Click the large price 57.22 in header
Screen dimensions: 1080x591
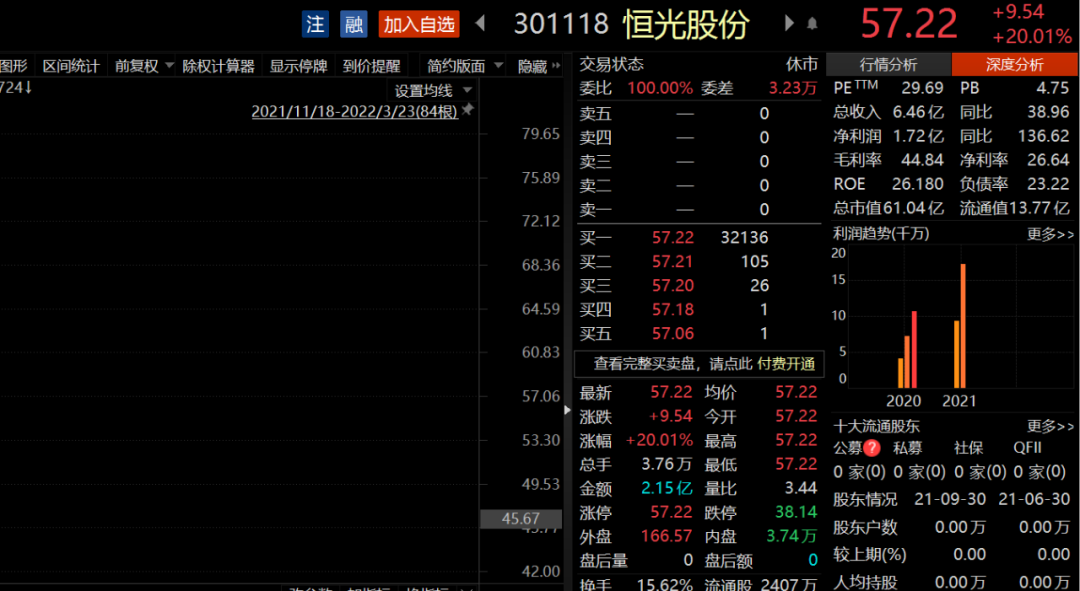tap(908, 24)
